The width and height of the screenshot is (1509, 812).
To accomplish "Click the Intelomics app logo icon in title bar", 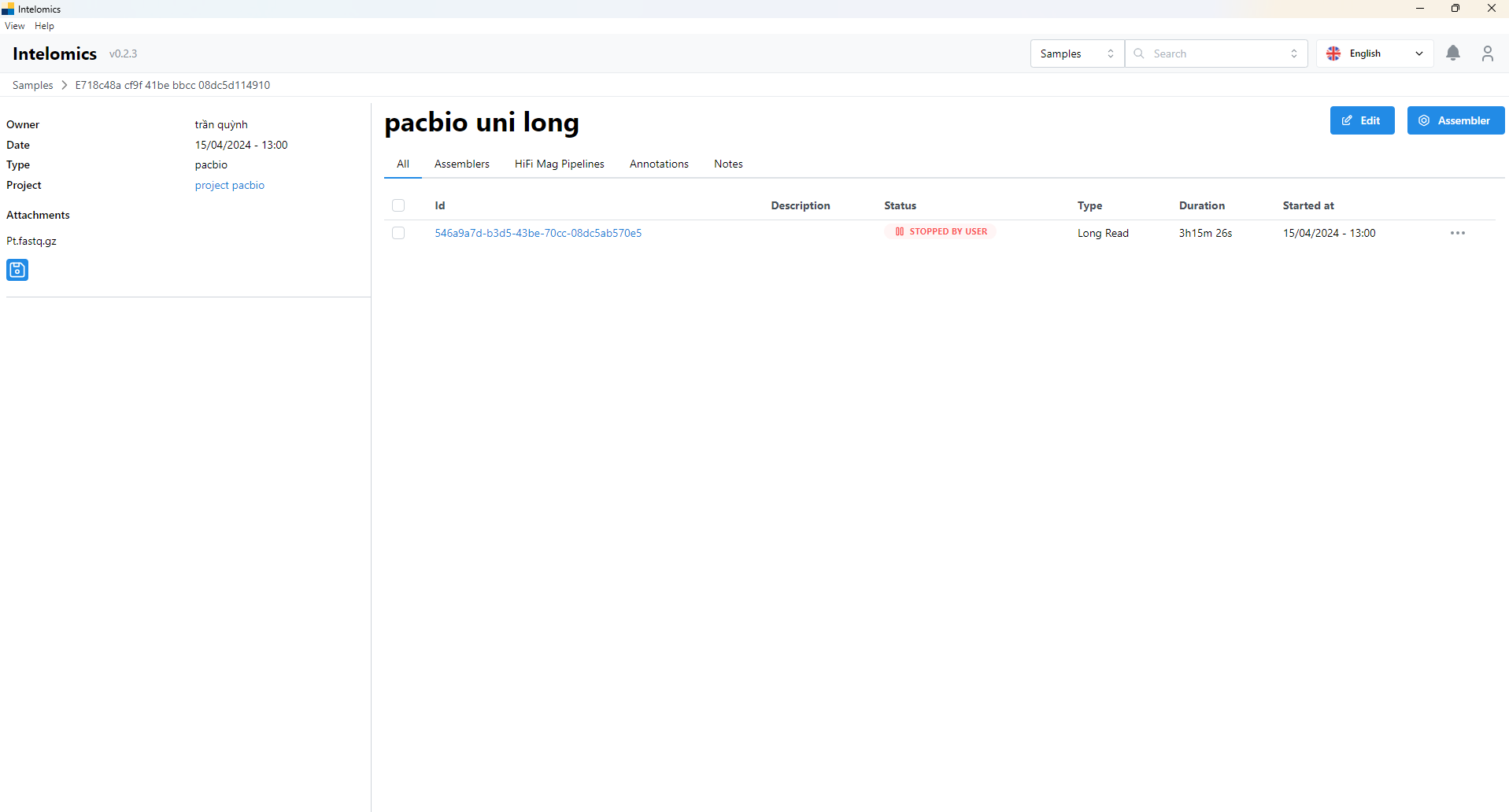I will pos(8,9).
